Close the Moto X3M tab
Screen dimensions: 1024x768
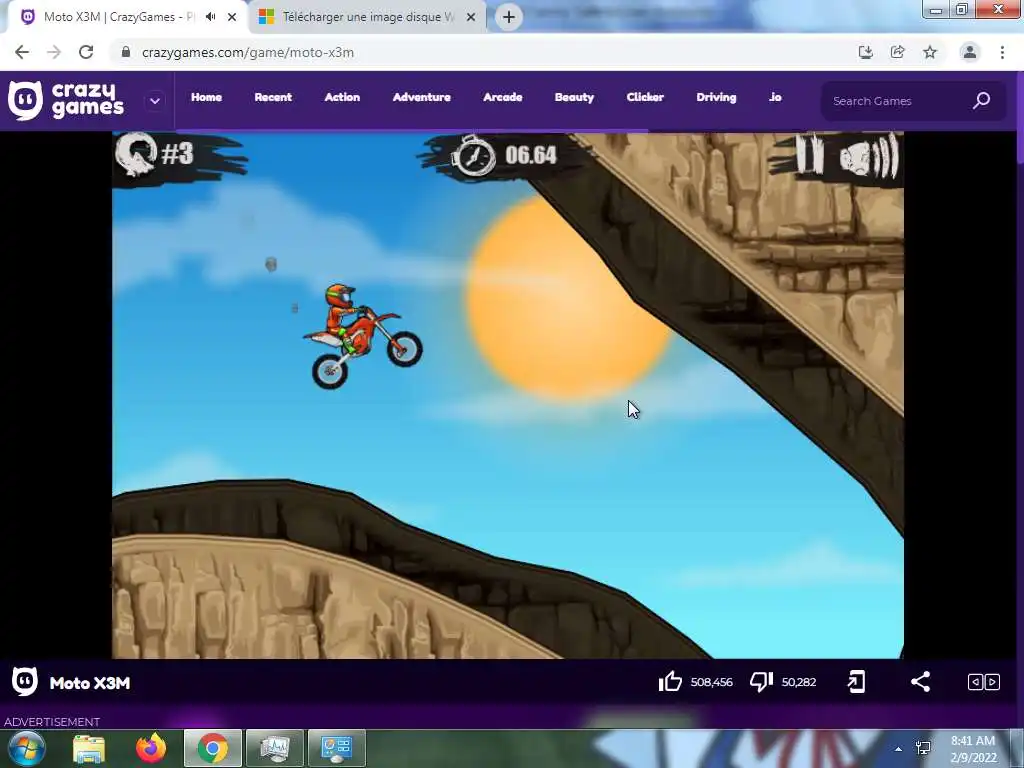pyautogui.click(x=232, y=17)
